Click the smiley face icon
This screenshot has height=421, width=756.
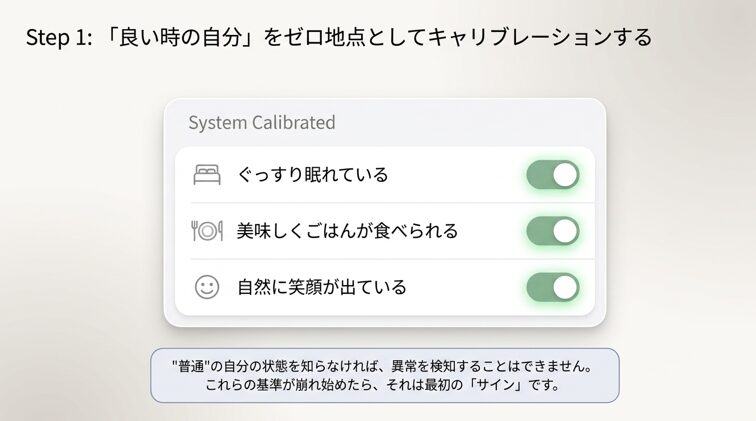point(207,287)
